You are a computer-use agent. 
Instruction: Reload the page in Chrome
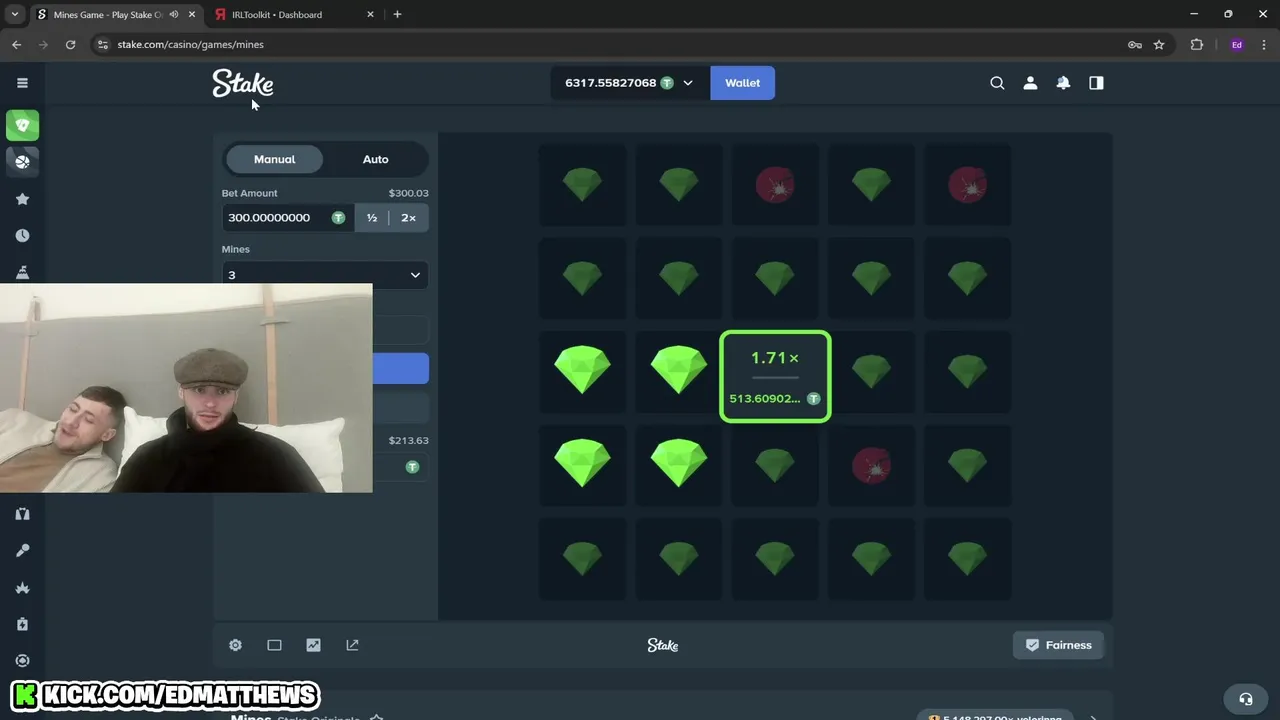70,45
